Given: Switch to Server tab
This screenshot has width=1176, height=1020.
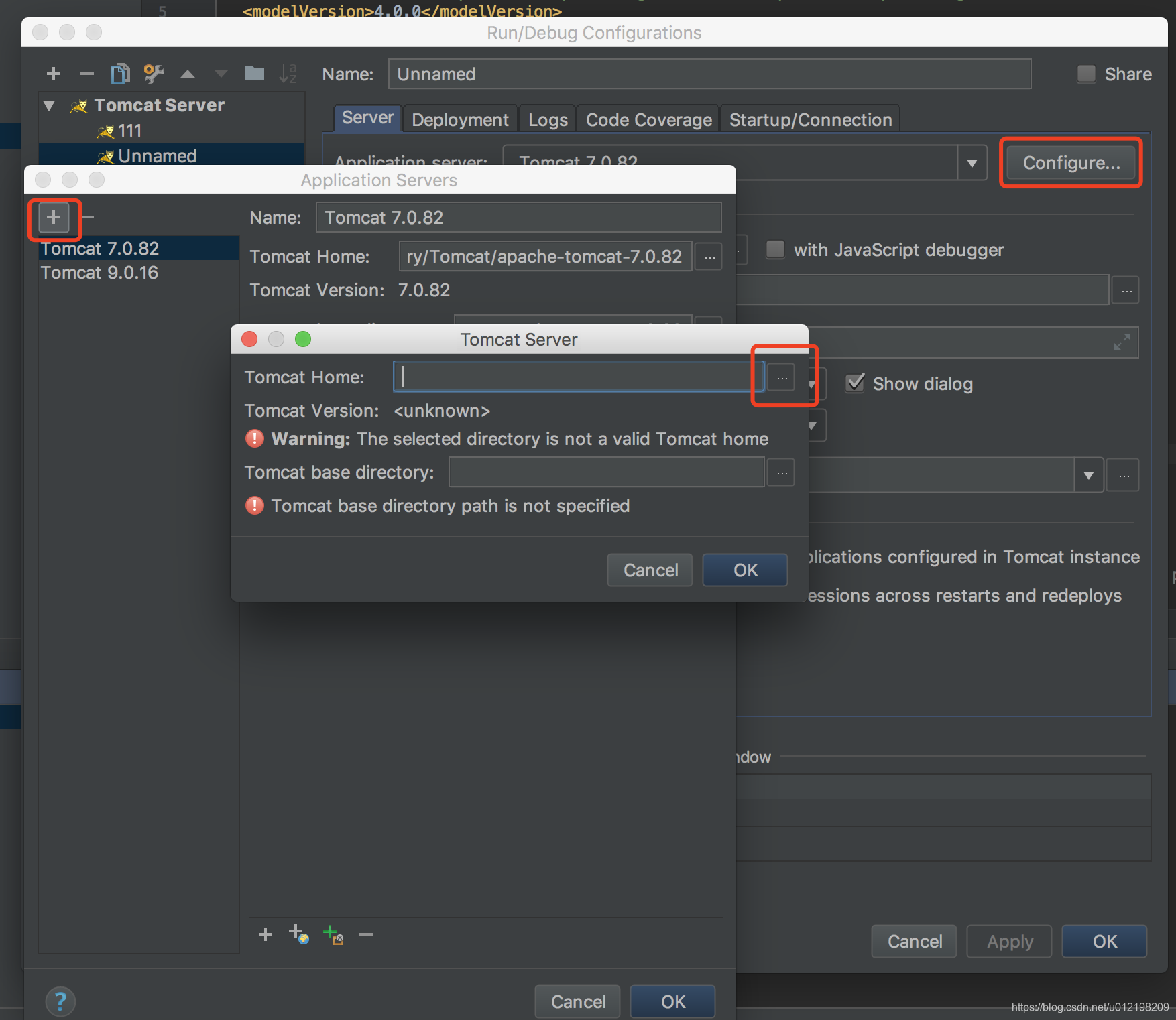Looking at the screenshot, I should (x=367, y=118).
